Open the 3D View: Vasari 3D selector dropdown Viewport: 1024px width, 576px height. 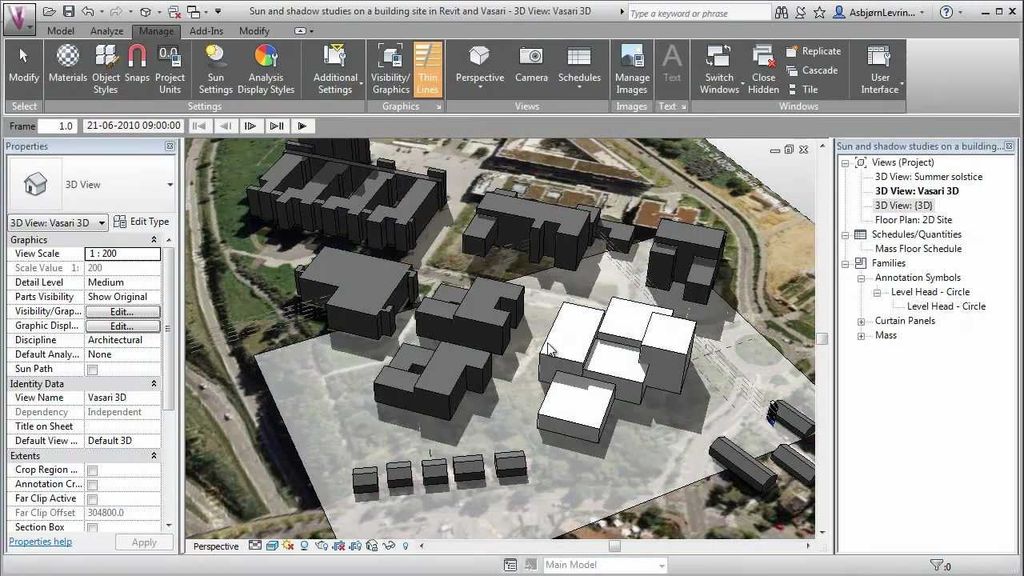click(57, 223)
